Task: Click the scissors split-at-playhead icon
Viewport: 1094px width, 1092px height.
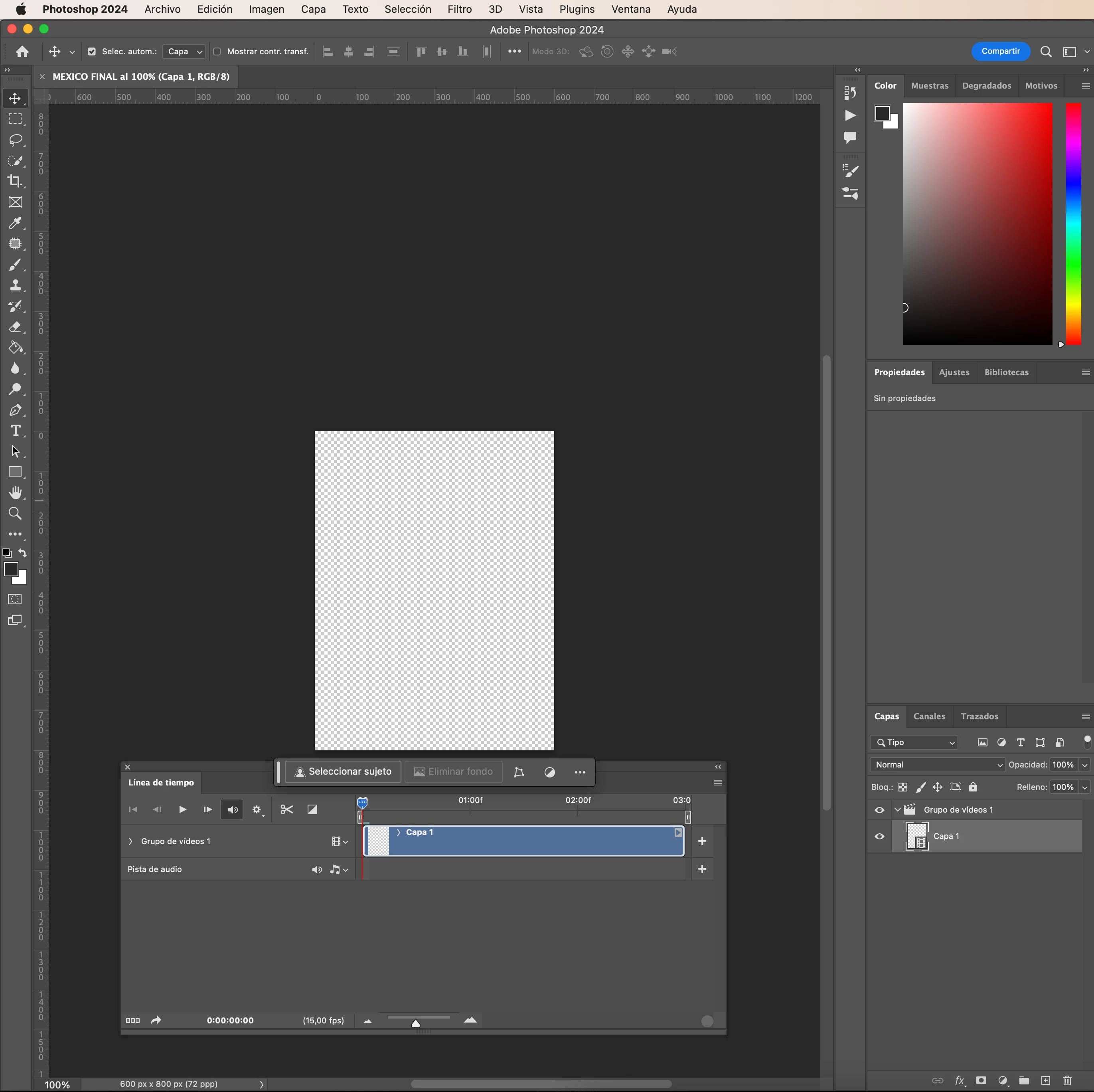Action: coord(286,809)
